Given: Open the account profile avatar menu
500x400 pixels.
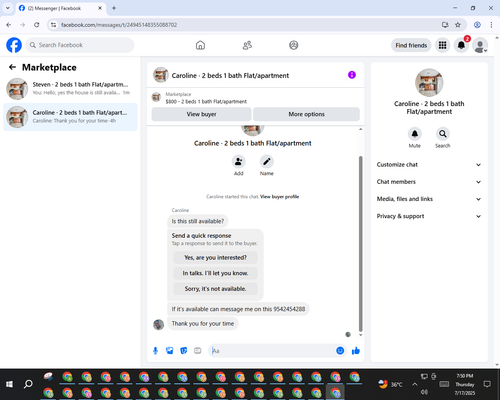Looking at the screenshot, I should click(x=480, y=45).
